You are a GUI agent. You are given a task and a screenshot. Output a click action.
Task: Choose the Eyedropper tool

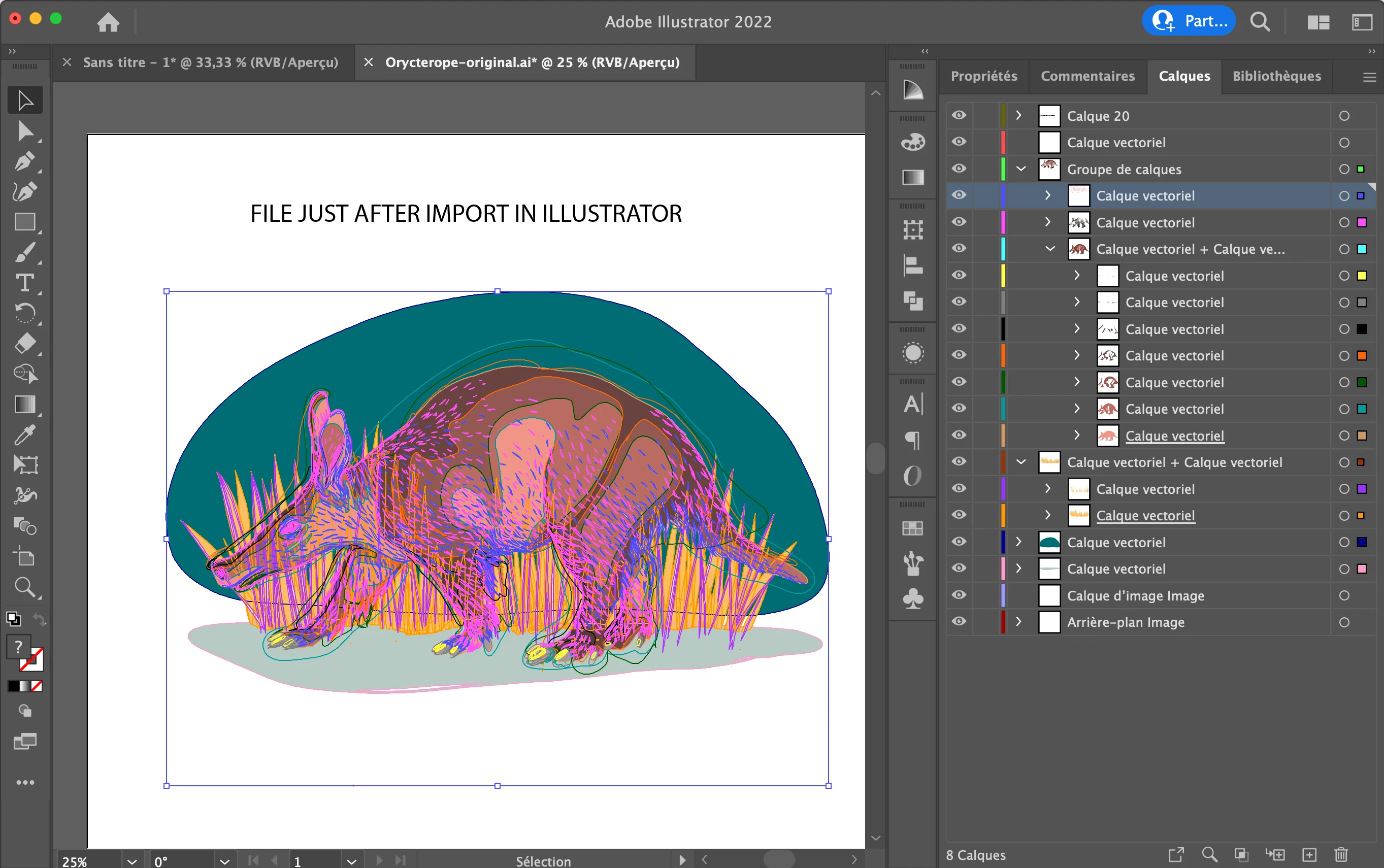click(x=24, y=435)
